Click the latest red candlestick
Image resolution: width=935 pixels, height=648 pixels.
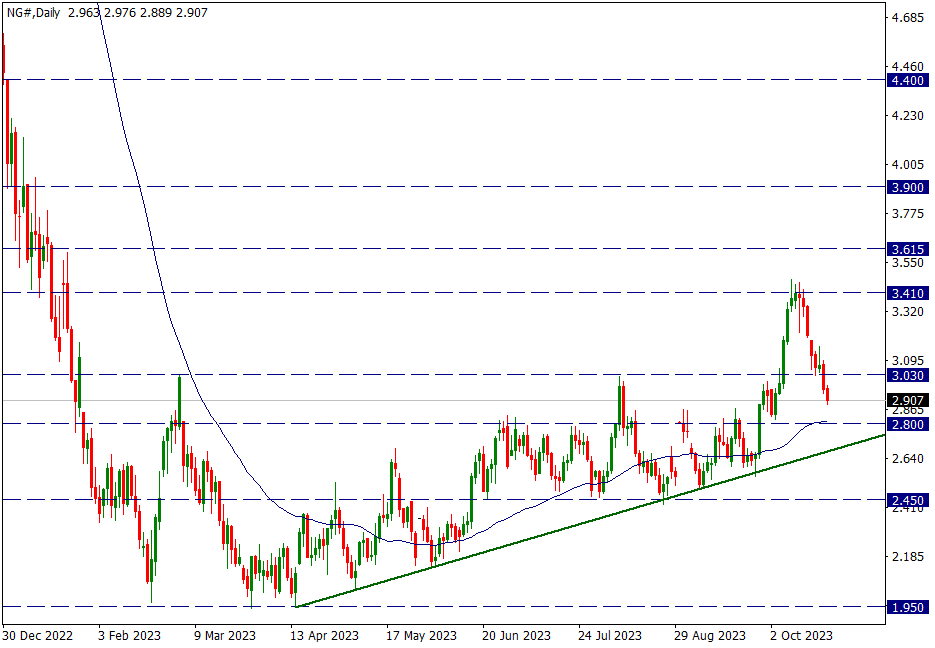[x=827, y=393]
